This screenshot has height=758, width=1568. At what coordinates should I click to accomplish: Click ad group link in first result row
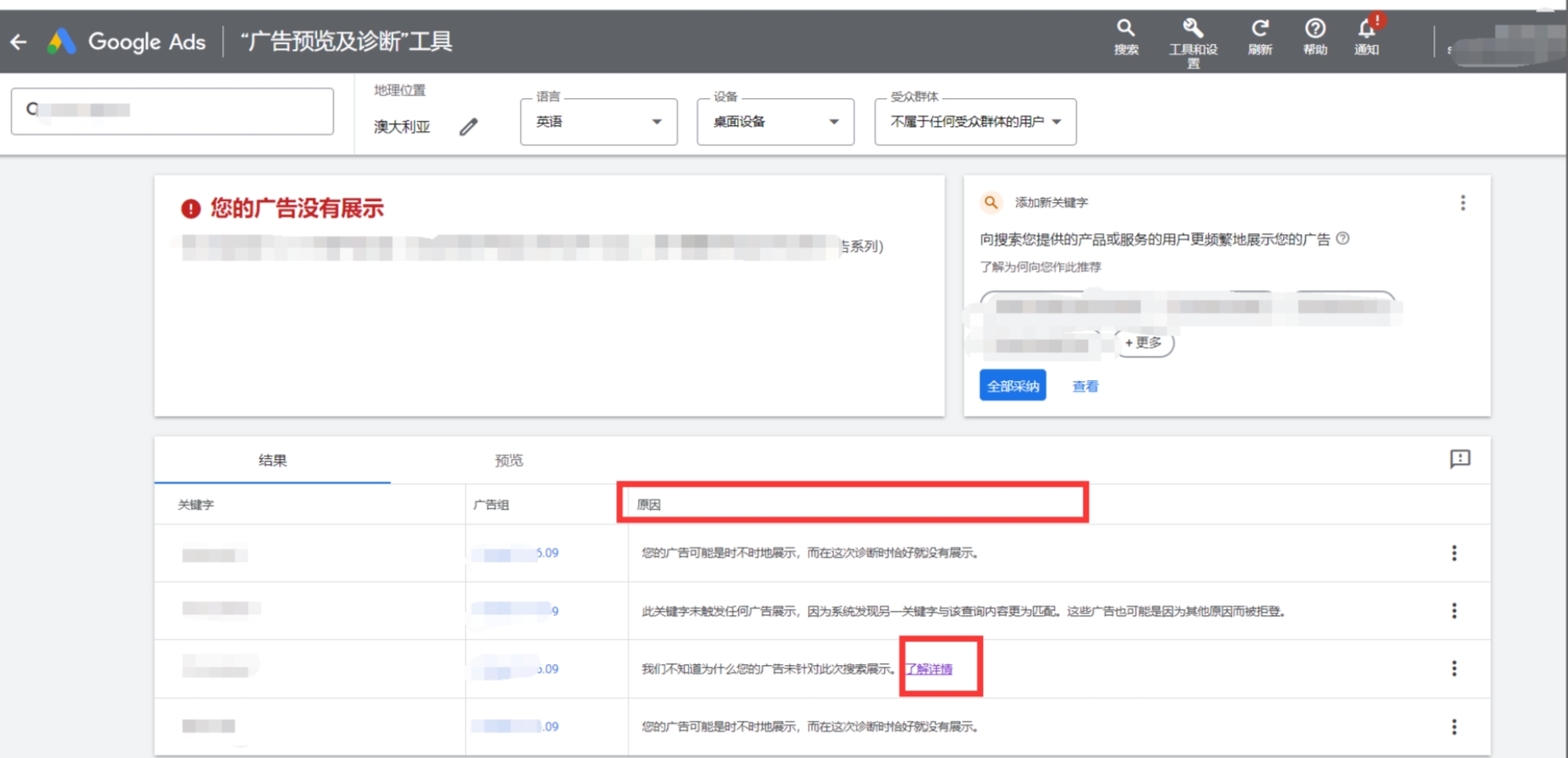coord(516,554)
